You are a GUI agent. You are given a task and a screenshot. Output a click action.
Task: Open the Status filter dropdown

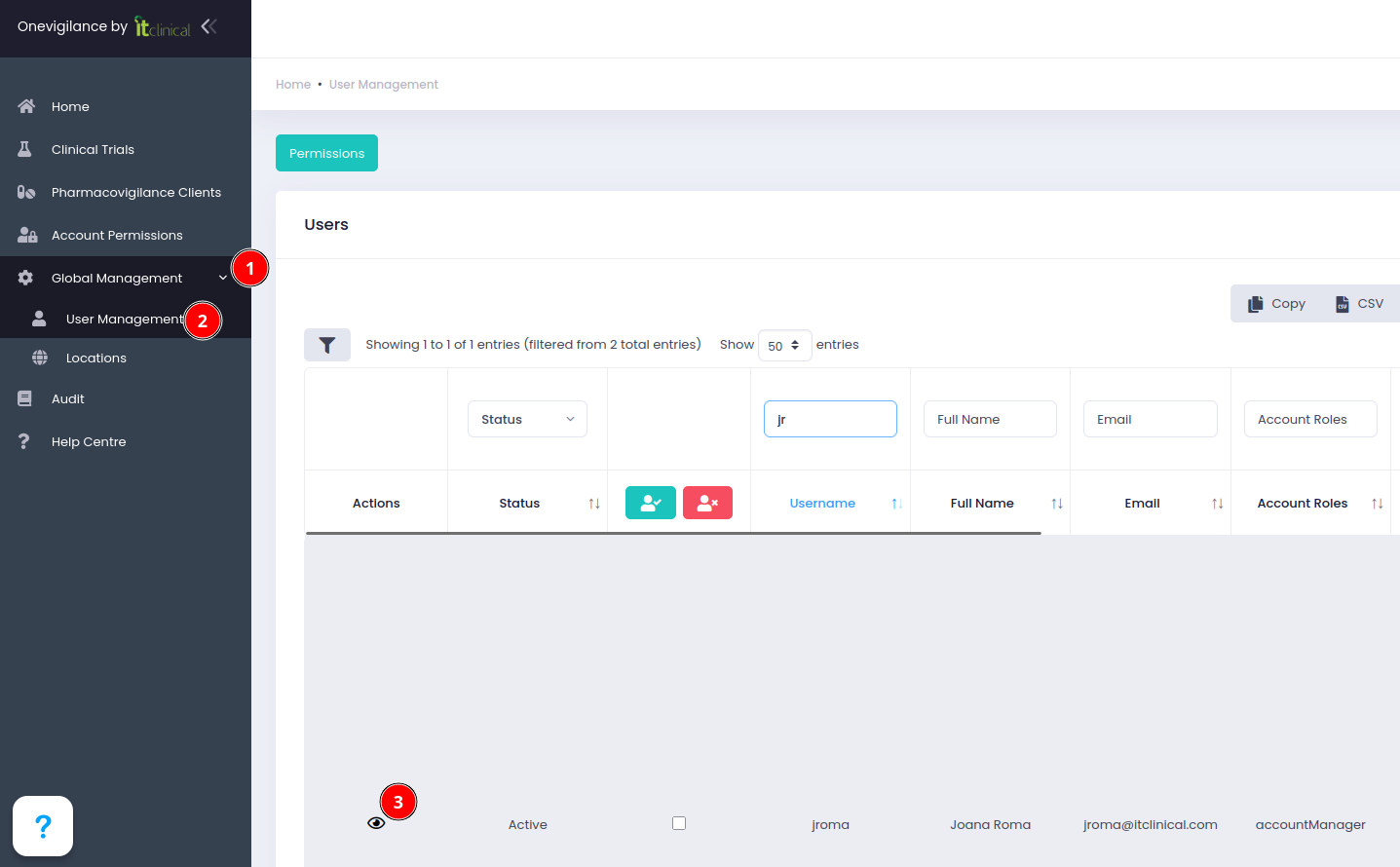tap(527, 419)
